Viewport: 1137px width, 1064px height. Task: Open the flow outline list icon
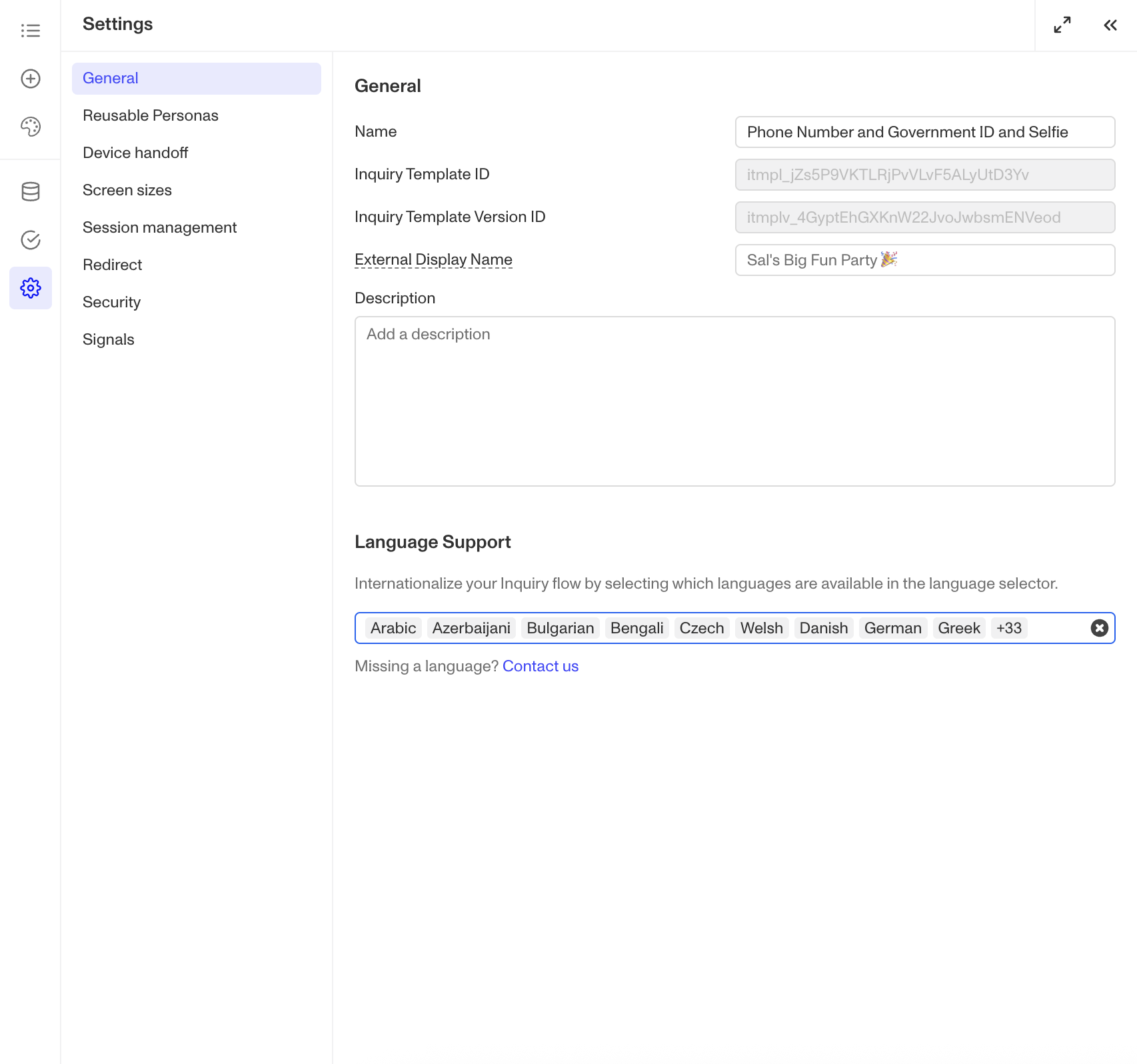coord(31,30)
